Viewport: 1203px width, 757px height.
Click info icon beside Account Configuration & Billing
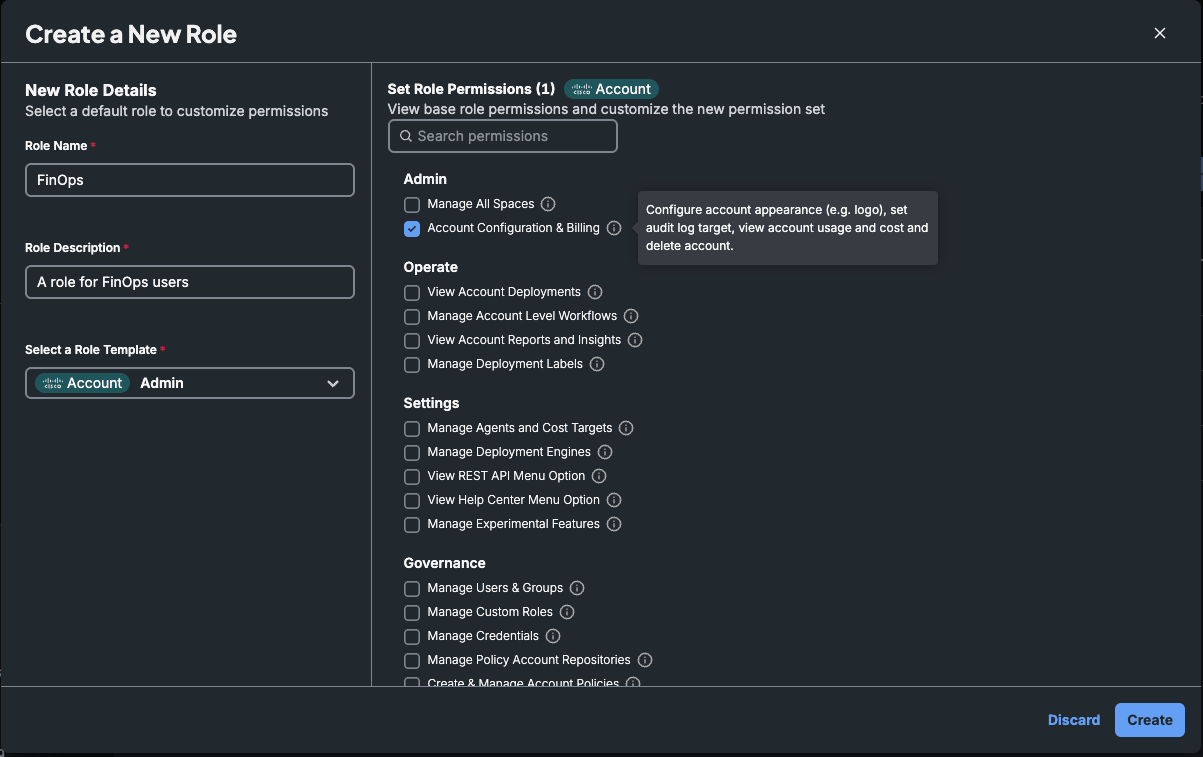[614, 228]
